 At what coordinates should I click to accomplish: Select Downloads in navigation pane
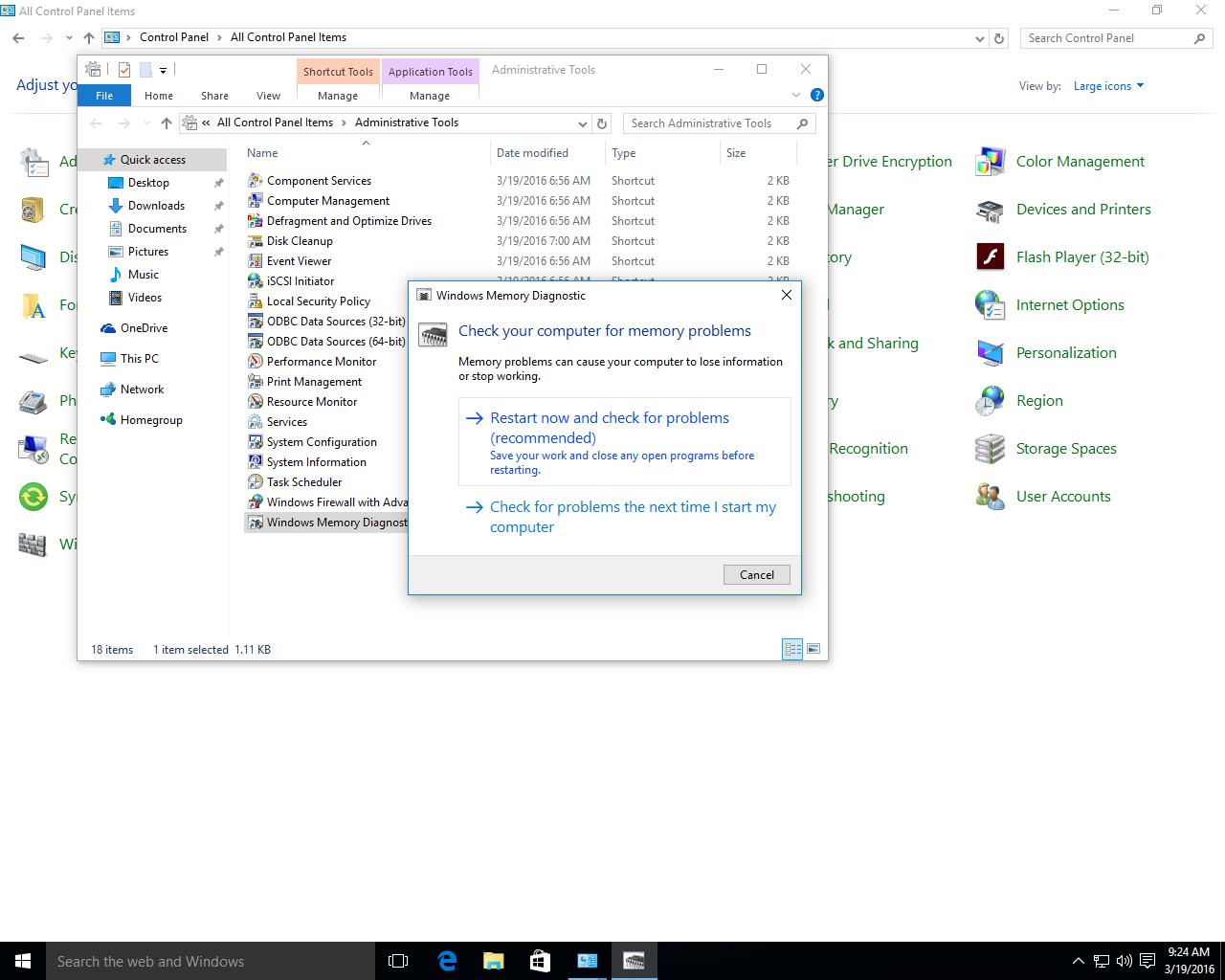156,206
